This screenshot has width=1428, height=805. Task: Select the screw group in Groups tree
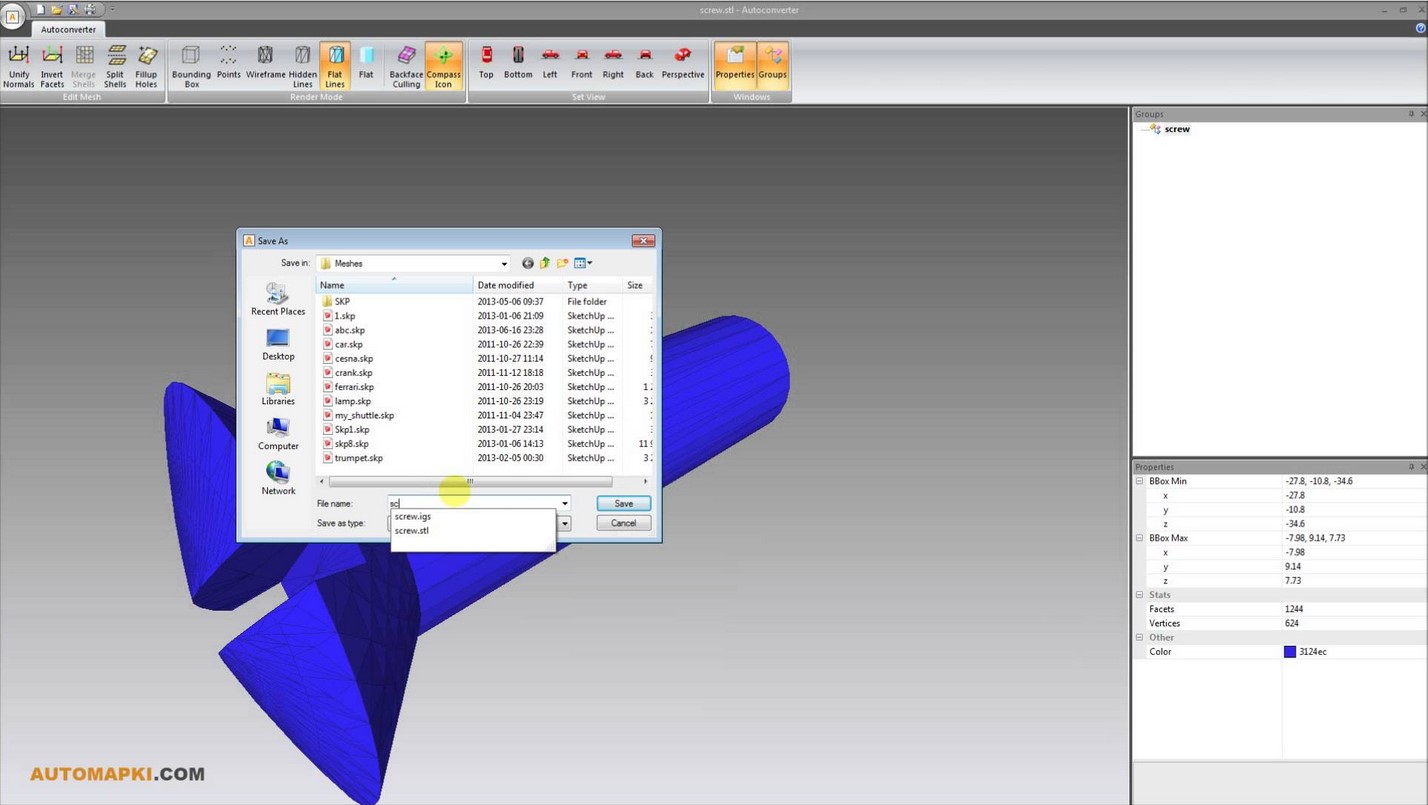(1177, 129)
